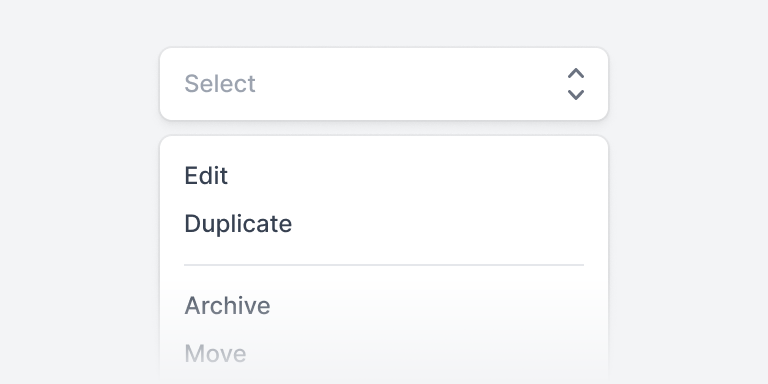Click the Select placeholder text
Image resolution: width=768 pixels, height=384 pixels.
tap(219, 84)
